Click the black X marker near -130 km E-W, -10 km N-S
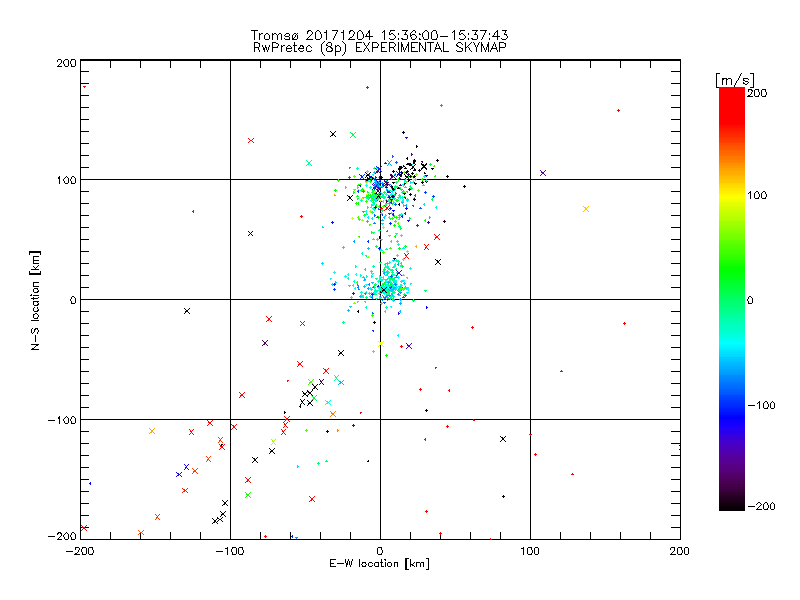800x600 pixels. (187, 311)
